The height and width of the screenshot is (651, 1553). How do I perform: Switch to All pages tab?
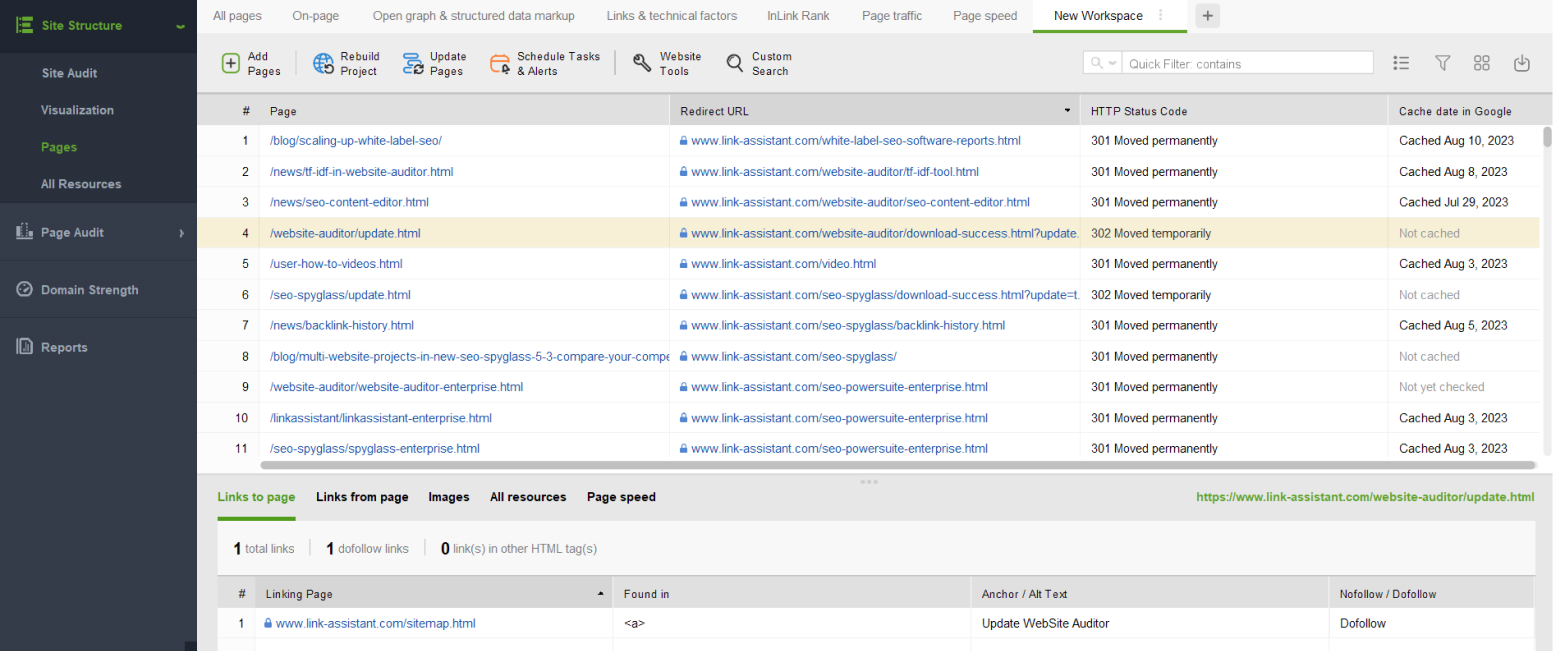[237, 16]
